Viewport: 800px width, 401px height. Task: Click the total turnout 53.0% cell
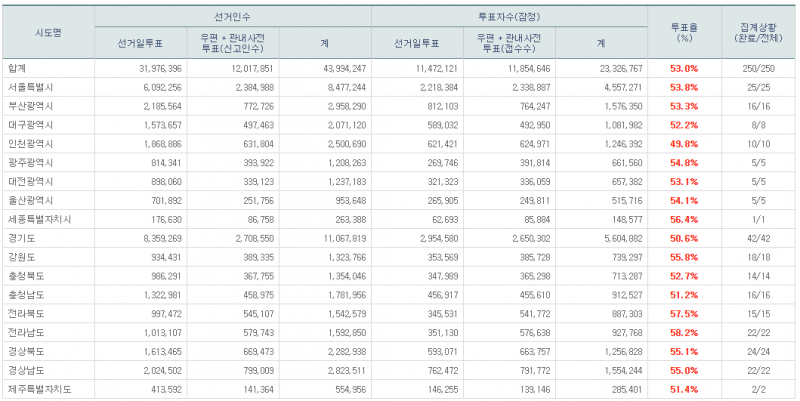click(684, 68)
